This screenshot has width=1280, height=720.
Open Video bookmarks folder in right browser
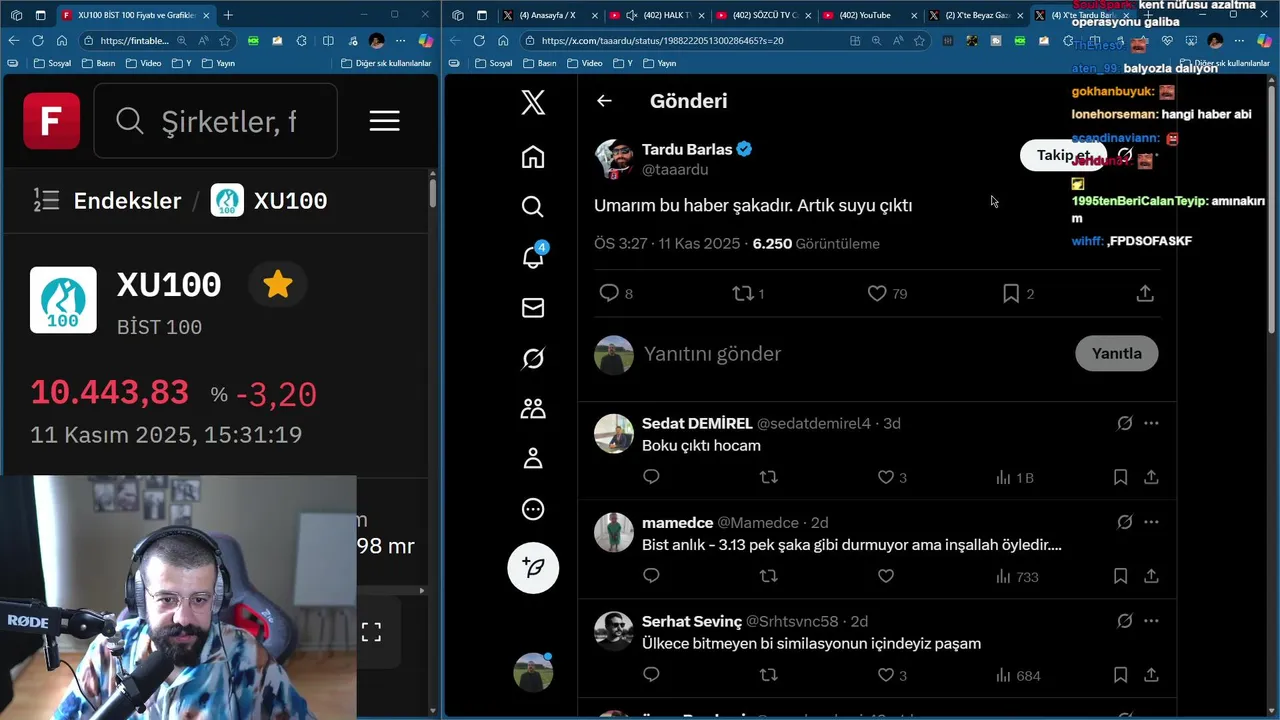tap(584, 63)
